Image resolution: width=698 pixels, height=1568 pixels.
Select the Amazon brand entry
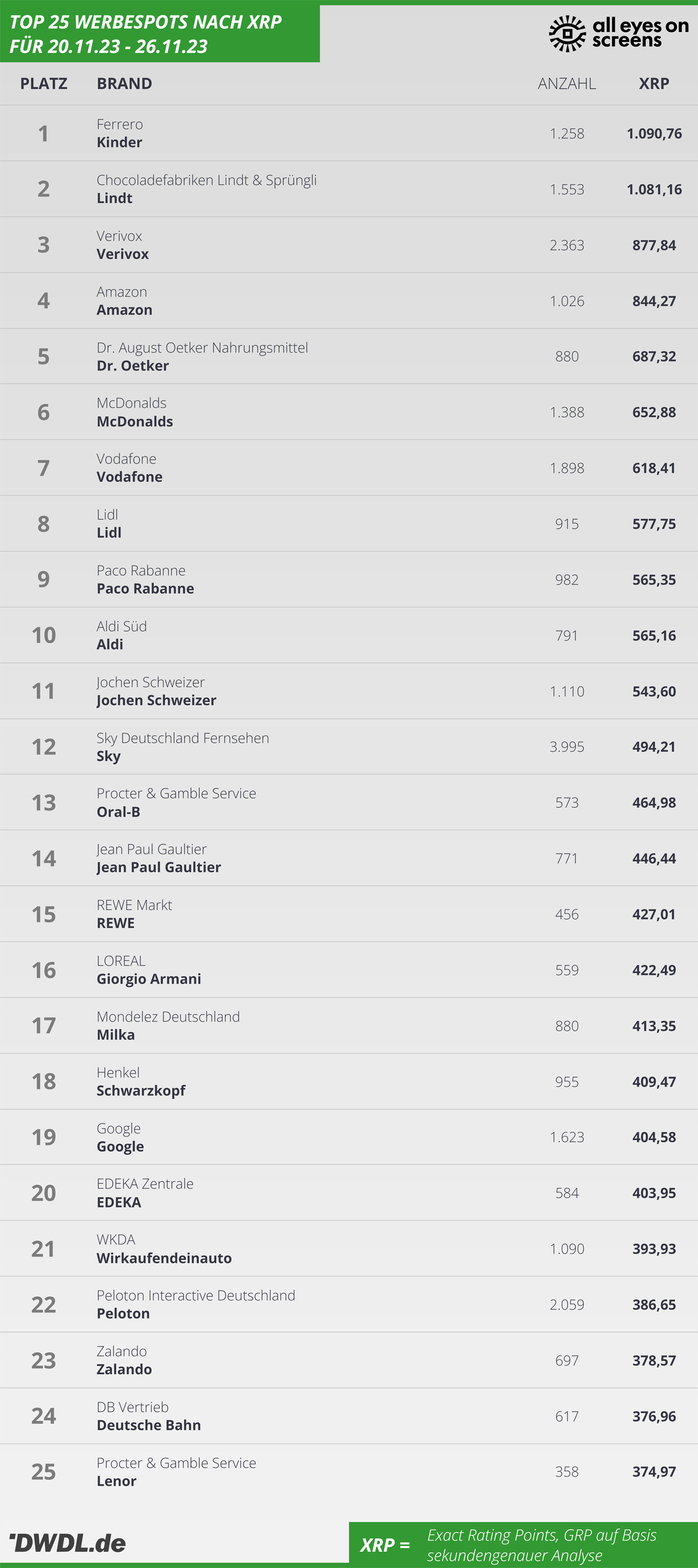[x=124, y=301]
